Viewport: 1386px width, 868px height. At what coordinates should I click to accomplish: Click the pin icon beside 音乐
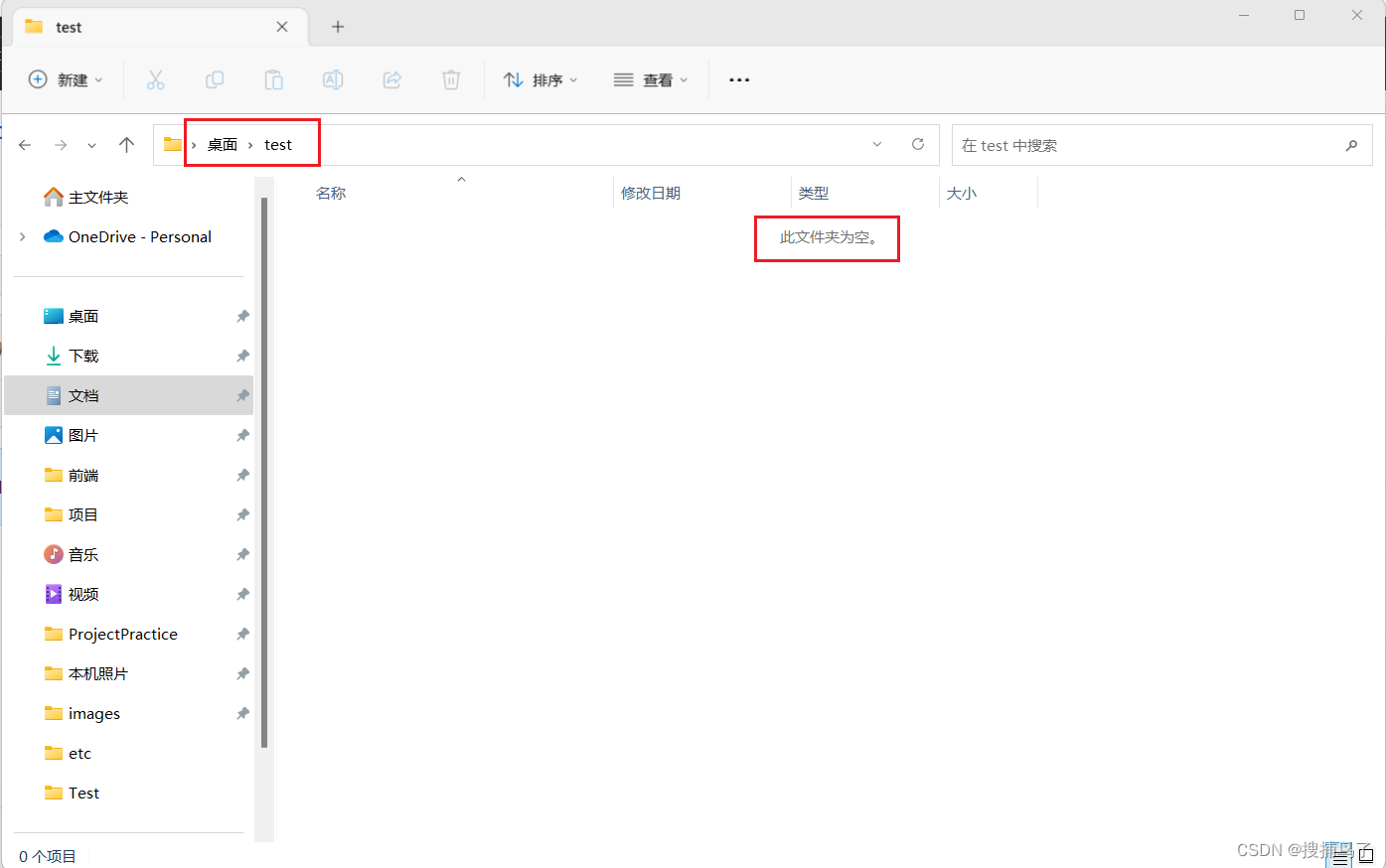[242, 554]
